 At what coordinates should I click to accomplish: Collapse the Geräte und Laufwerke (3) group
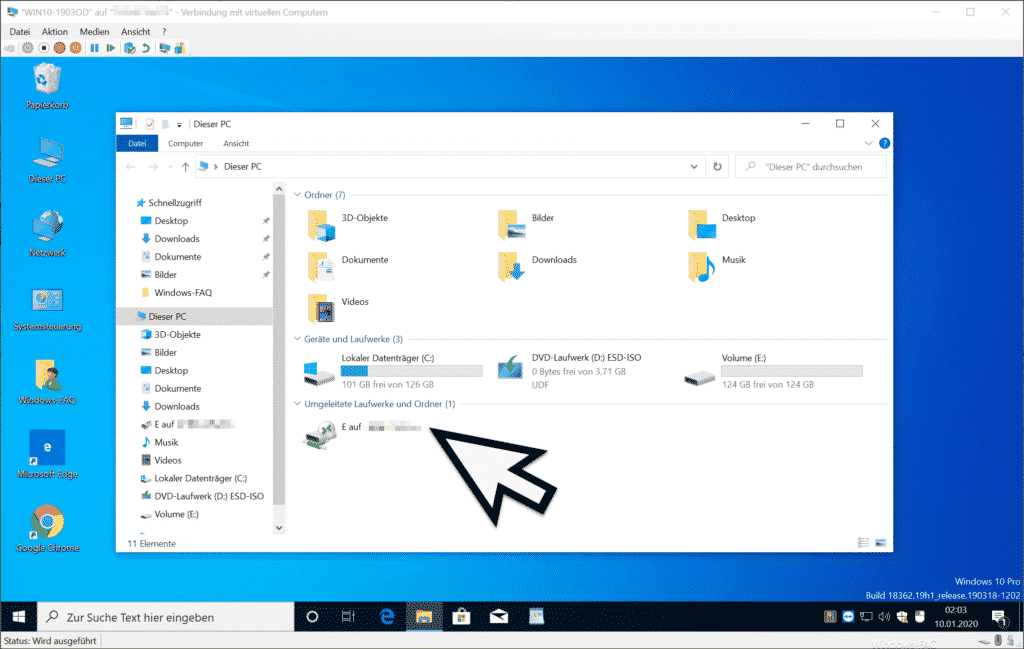[x=297, y=339]
